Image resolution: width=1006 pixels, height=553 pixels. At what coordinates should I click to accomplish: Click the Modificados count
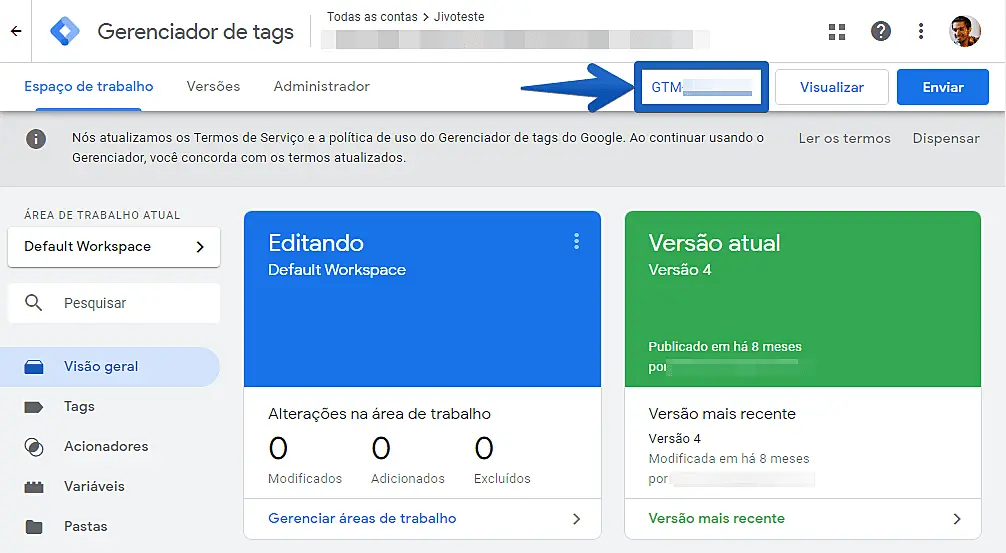(x=278, y=448)
